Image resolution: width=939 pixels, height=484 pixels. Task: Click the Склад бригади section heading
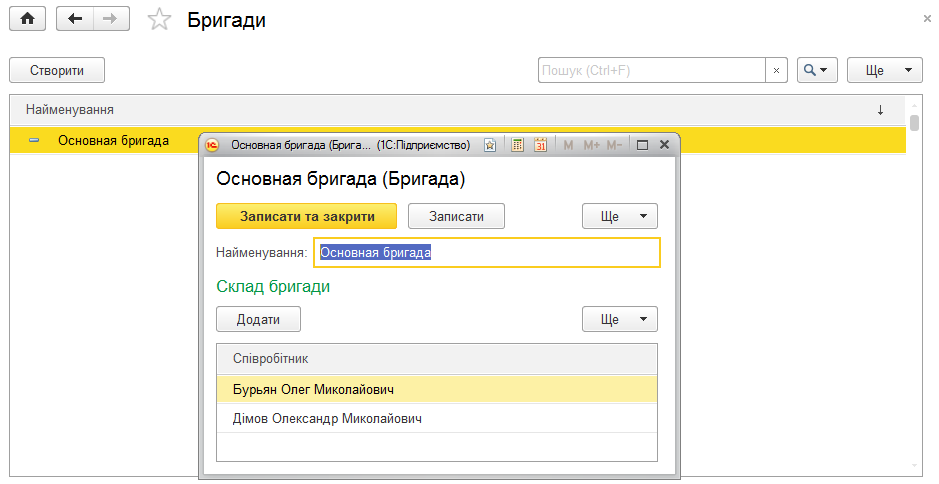(273, 286)
